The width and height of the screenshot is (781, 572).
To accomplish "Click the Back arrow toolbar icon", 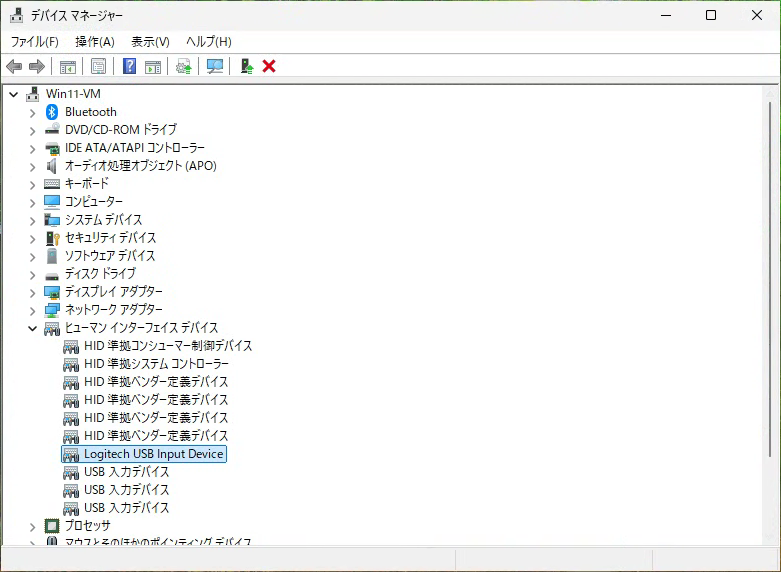I will tap(14, 66).
